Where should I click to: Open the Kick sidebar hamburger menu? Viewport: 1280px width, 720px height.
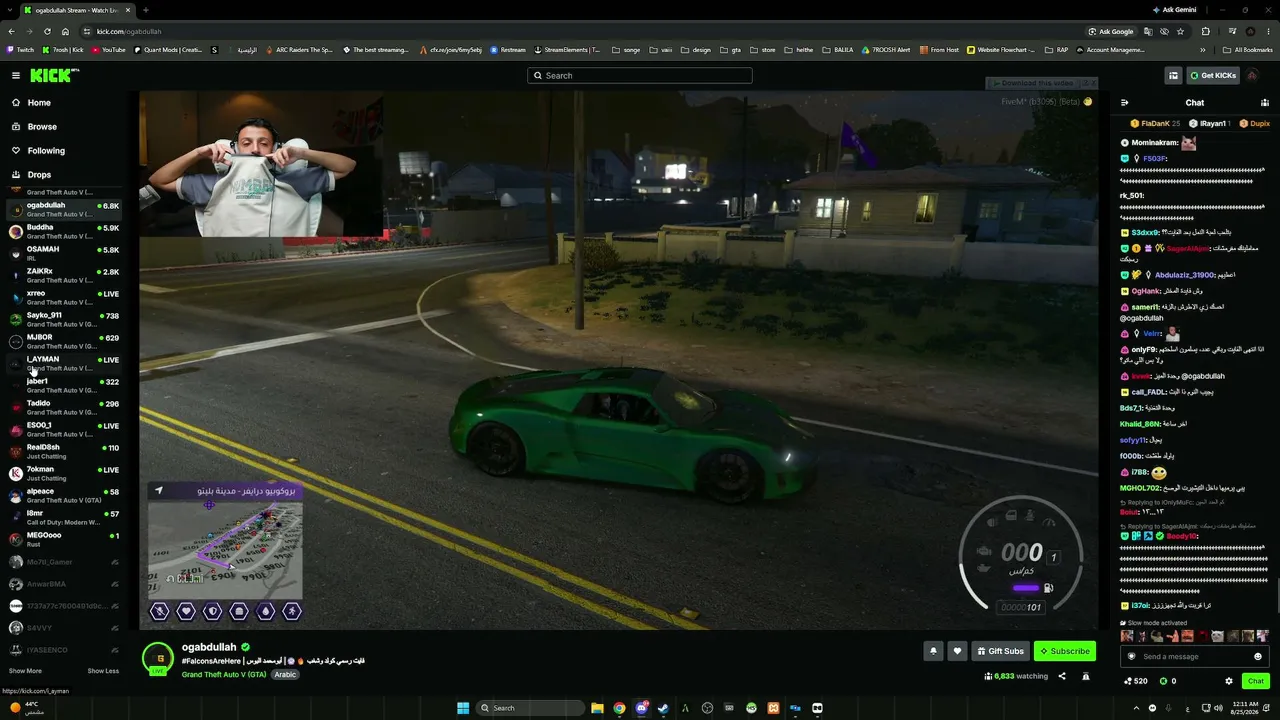(16, 75)
